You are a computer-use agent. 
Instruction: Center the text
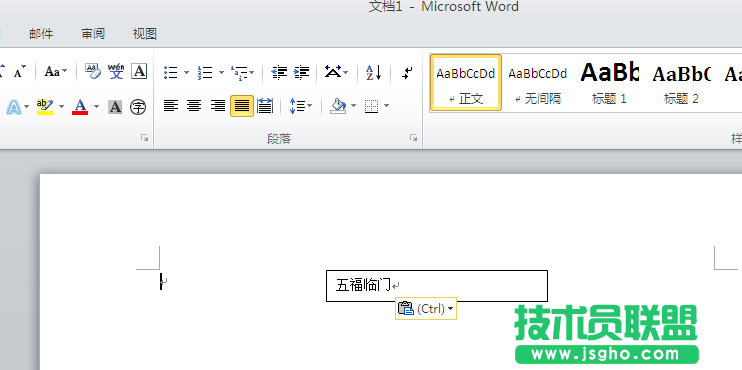tap(194, 106)
